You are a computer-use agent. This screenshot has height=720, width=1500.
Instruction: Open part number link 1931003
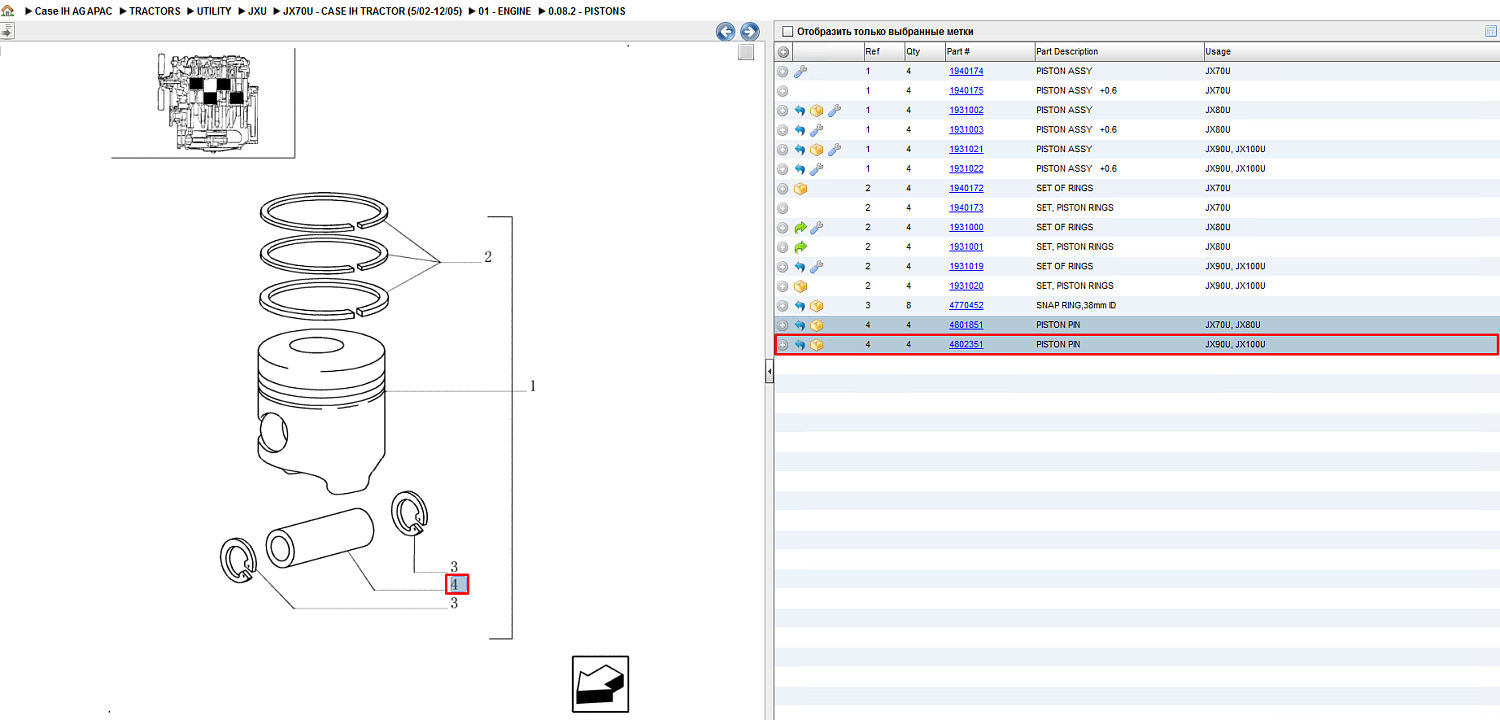(966, 130)
